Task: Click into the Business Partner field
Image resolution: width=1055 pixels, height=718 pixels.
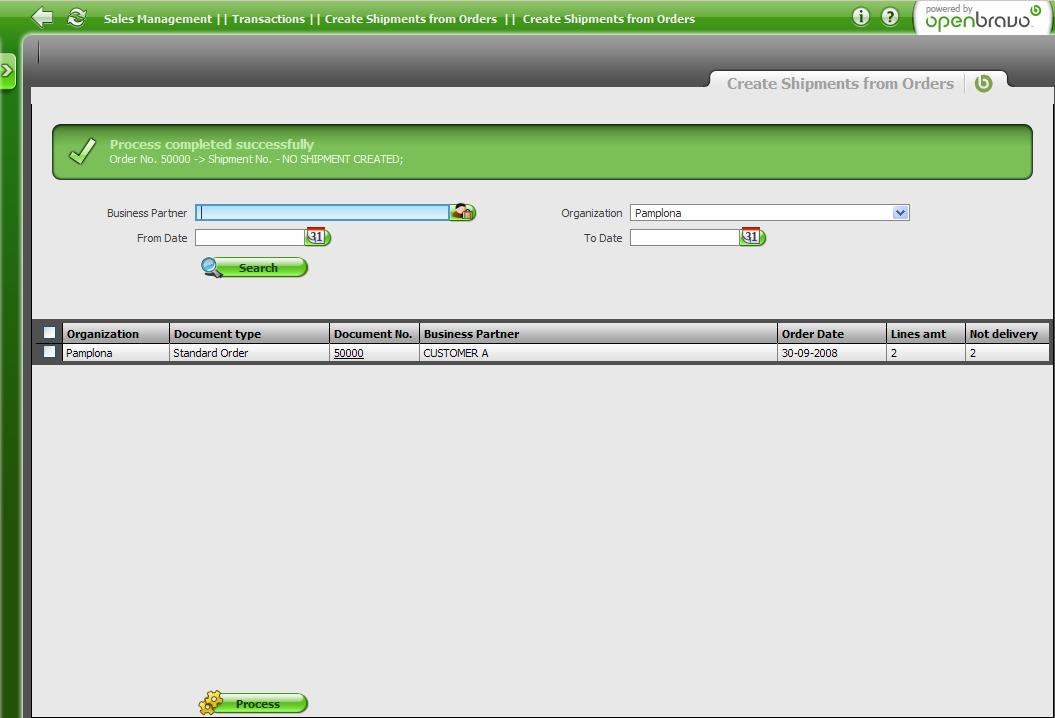Action: pos(322,213)
